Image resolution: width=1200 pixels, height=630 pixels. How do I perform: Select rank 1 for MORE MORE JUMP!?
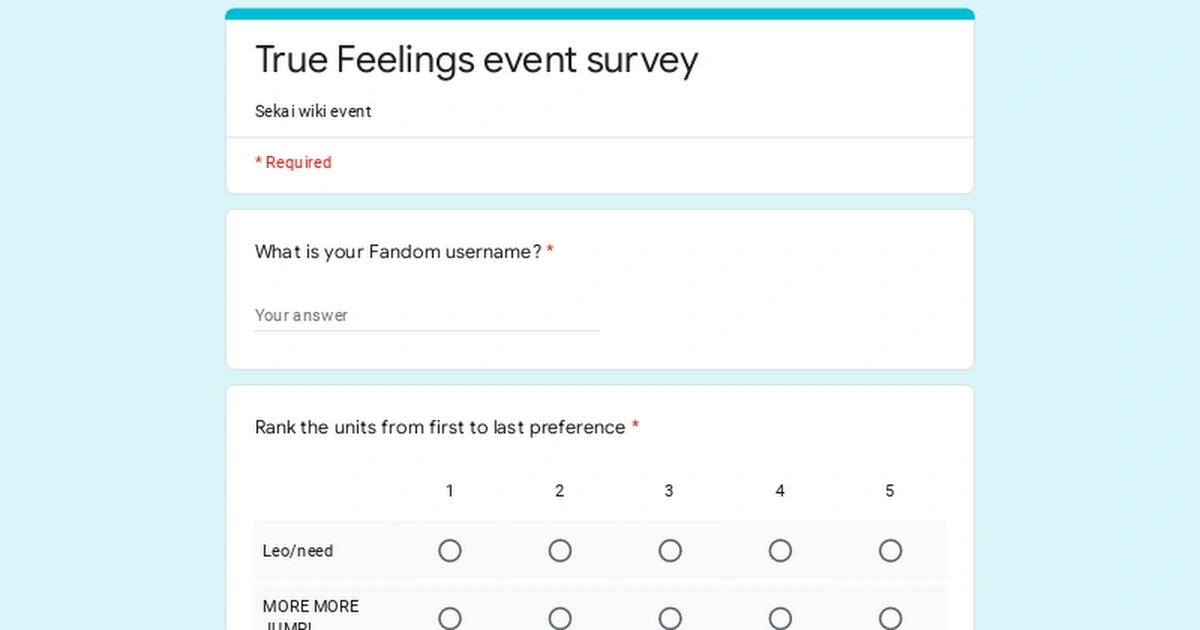tap(450, 618)
